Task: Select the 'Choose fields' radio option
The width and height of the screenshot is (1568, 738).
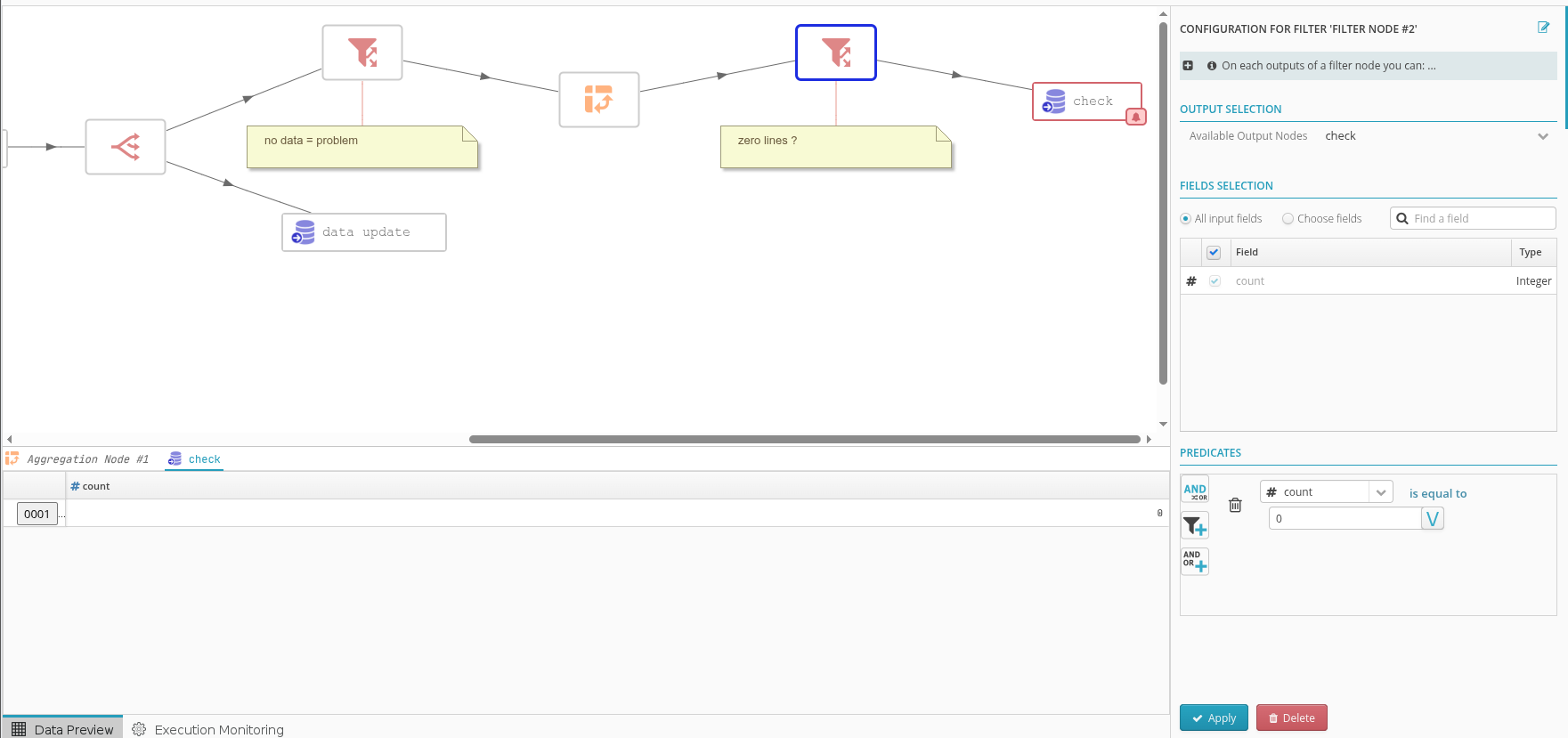Action: coord(1288,219)
